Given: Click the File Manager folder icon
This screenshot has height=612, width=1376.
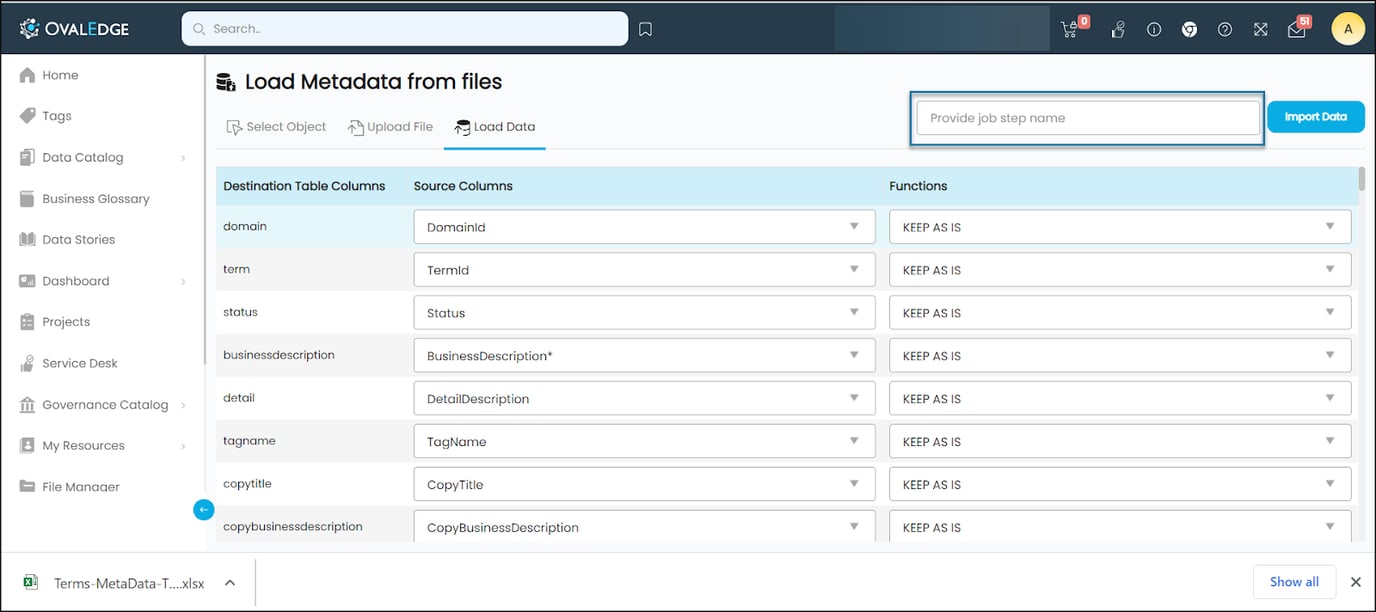Looking at the screenshot, I should [x=27, y=487].
